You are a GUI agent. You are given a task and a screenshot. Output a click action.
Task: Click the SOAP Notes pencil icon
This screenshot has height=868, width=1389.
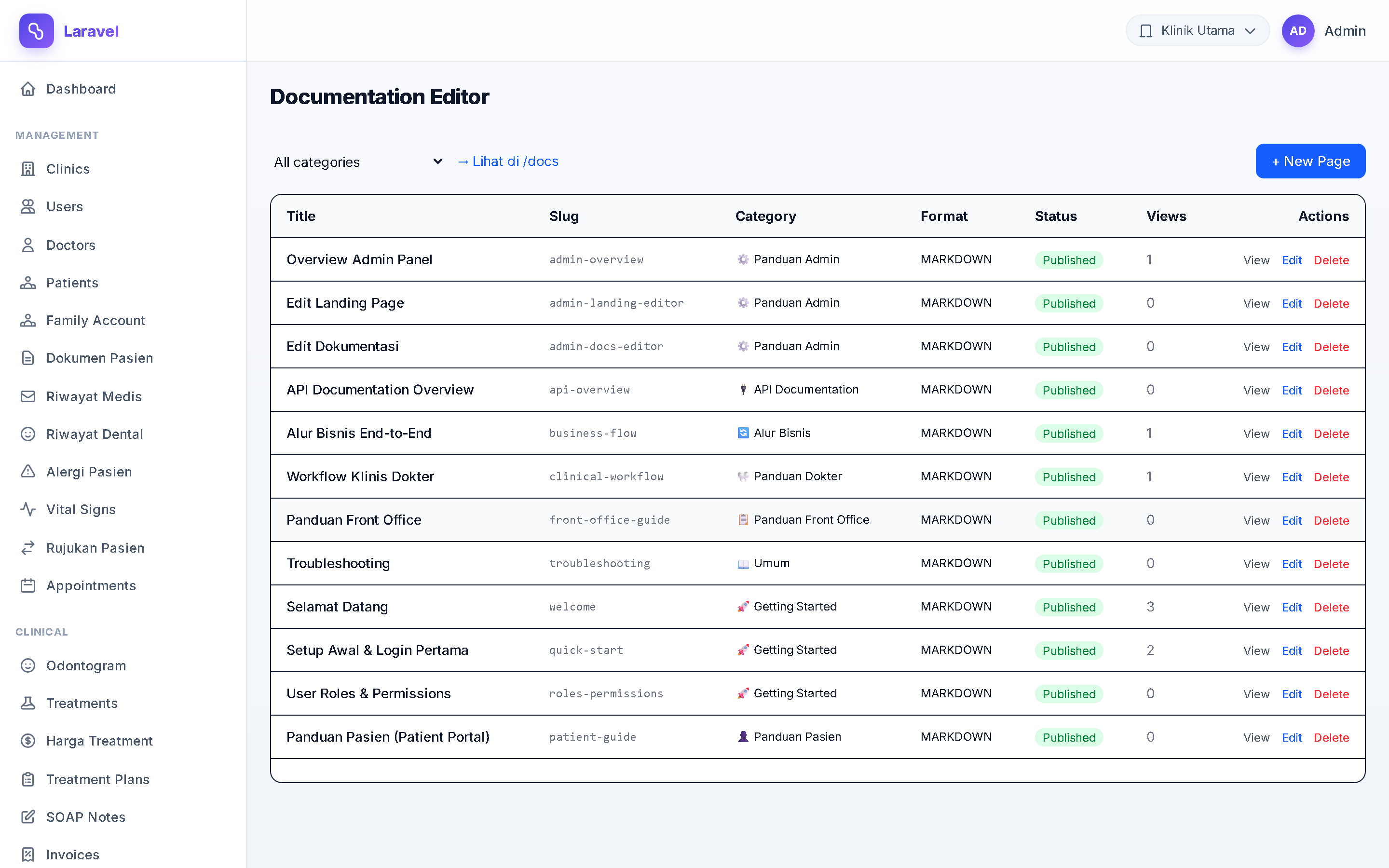(x=28, y=817)
